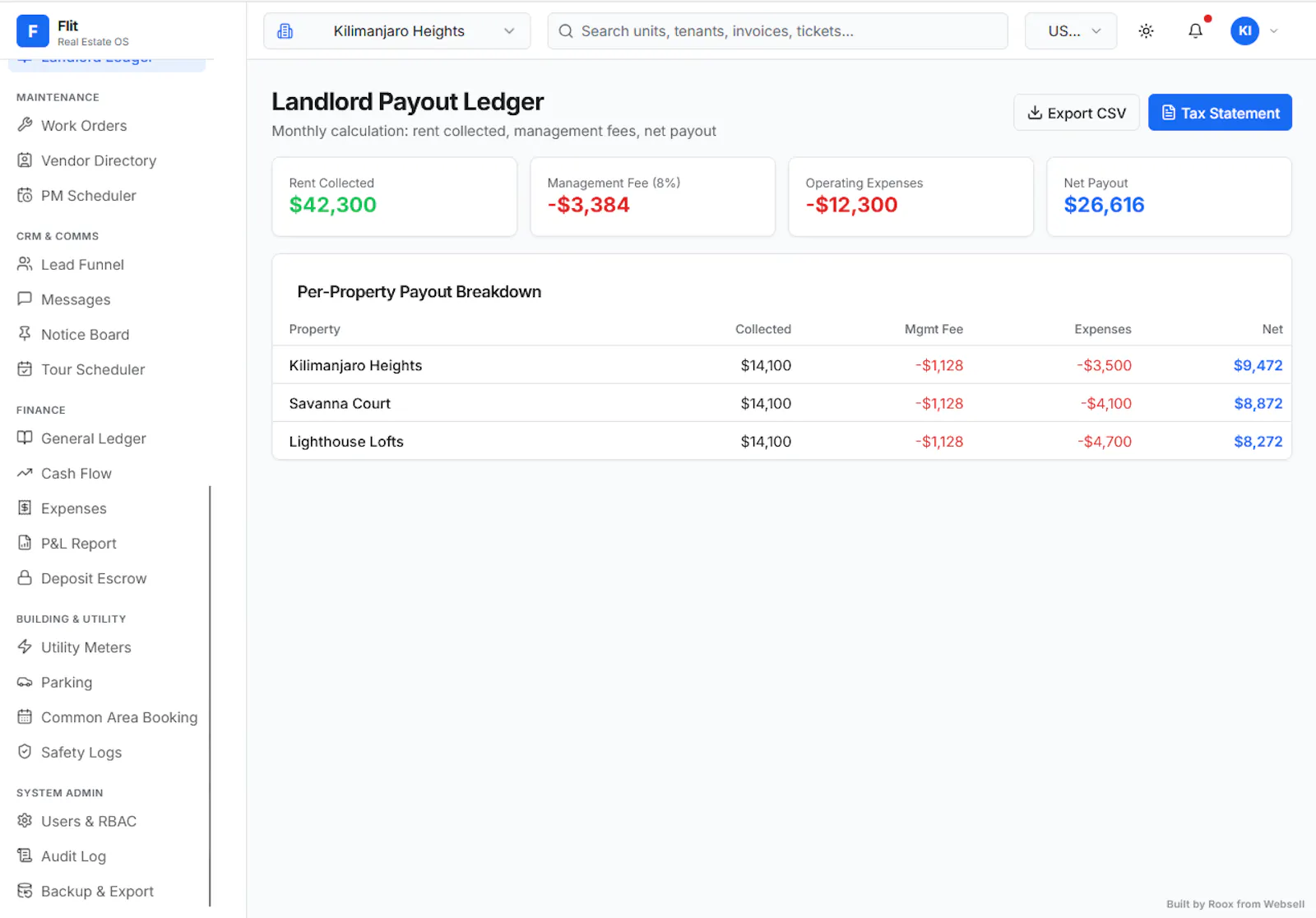Open Lead Funnel in sidebar
Viewport: 1316px width, 918px height.
[82, 264]
